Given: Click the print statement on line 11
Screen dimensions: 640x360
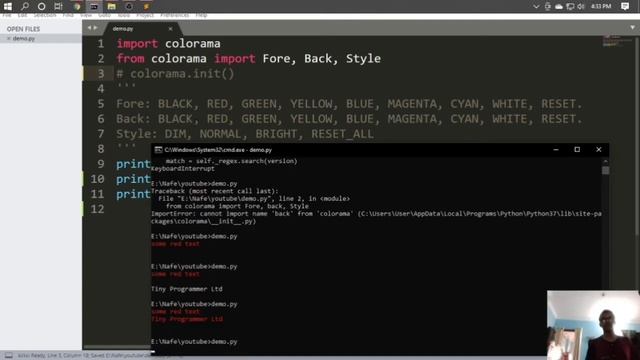Looking at the screenshot, I should pyautogui.click(x=133, y=194).
